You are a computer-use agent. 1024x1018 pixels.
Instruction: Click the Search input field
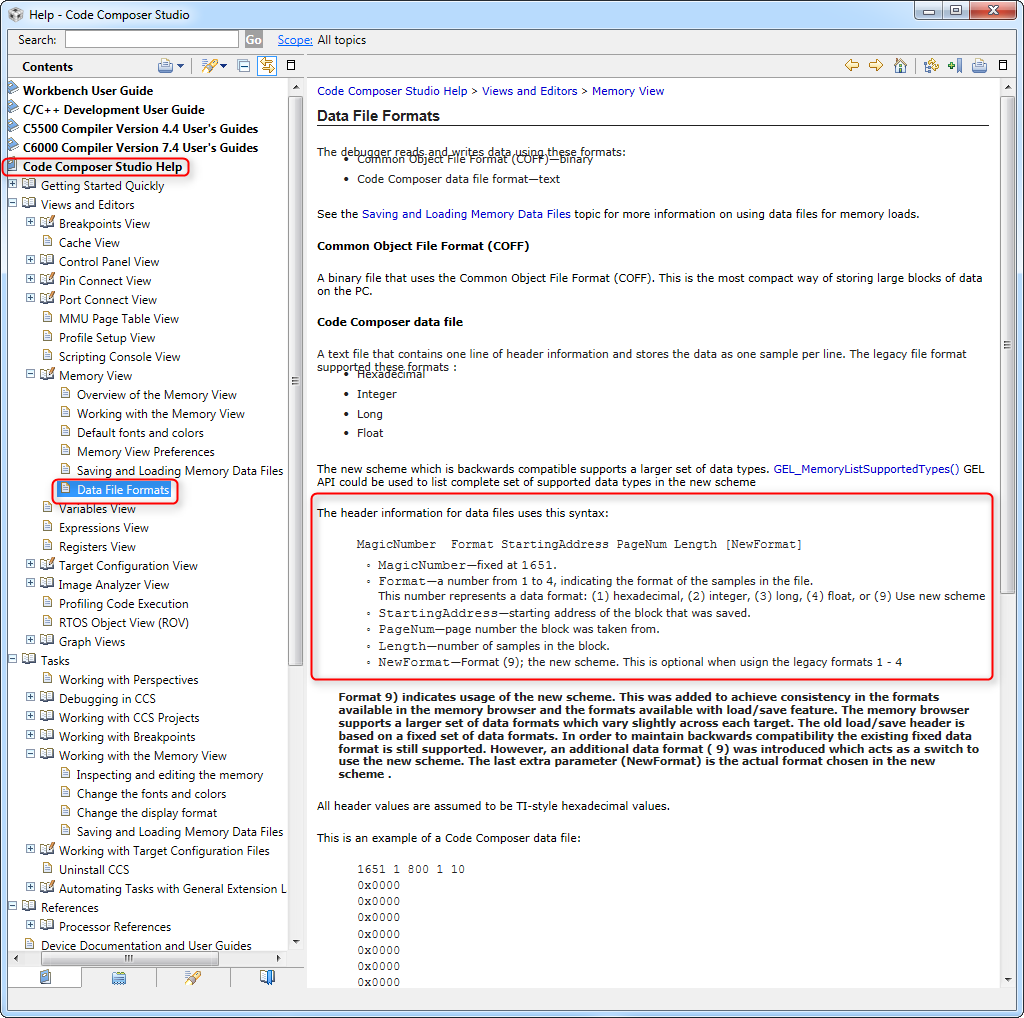coord(152,40)
